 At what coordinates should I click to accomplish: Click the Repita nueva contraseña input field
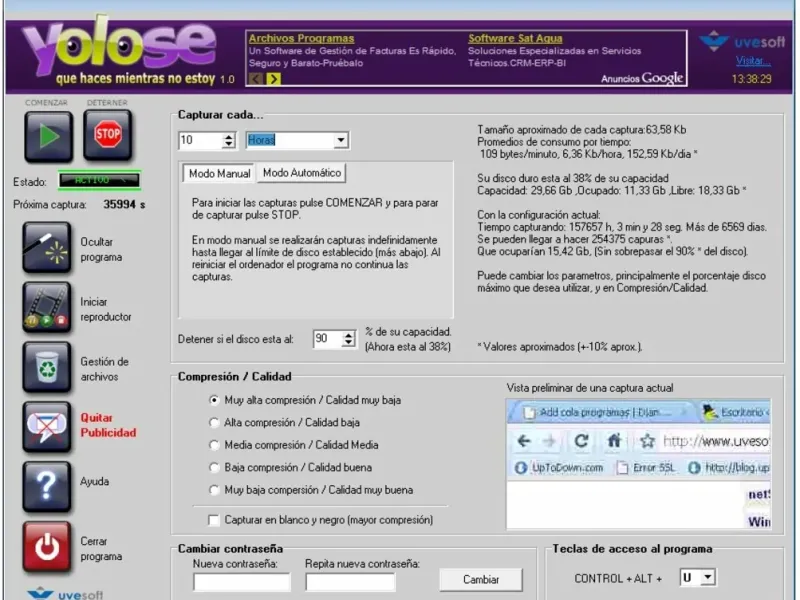coord(351,582)
